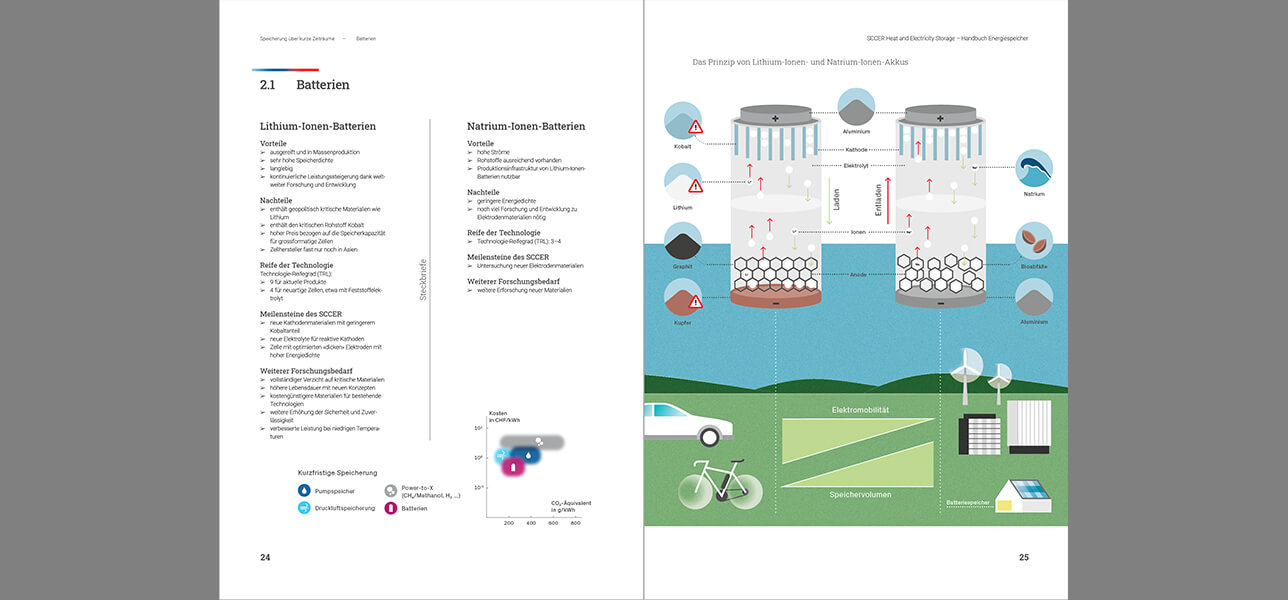This screenshot has width=1288, height=600.
Task: Click the pink battery blob in the cost chart
Action: tap(514, 467)
